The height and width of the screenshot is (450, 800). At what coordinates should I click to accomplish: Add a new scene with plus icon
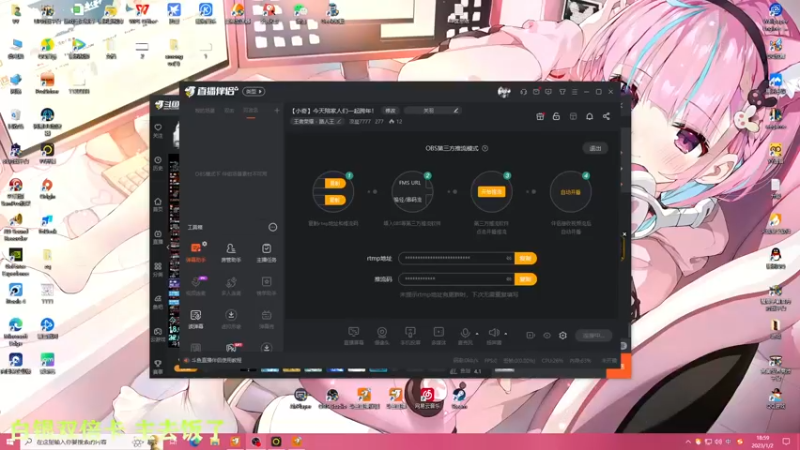tap(277, 110)
